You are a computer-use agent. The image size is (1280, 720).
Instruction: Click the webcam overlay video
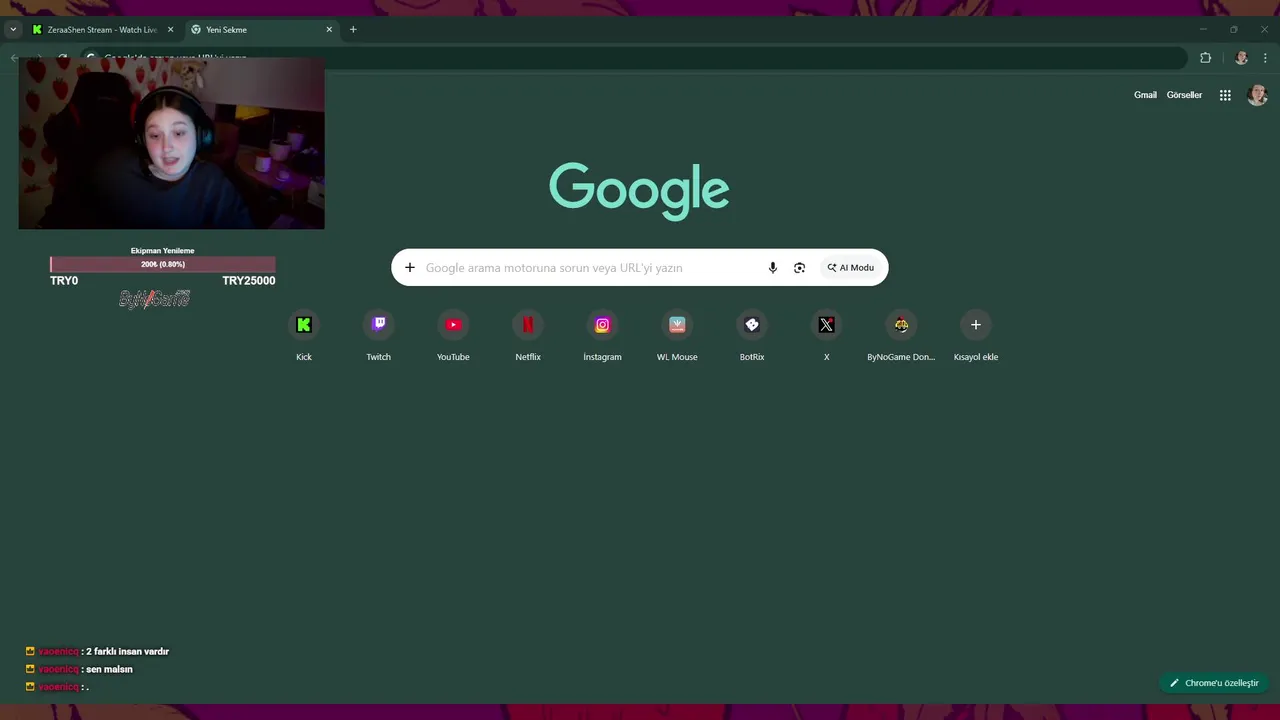tap(172, 143)
